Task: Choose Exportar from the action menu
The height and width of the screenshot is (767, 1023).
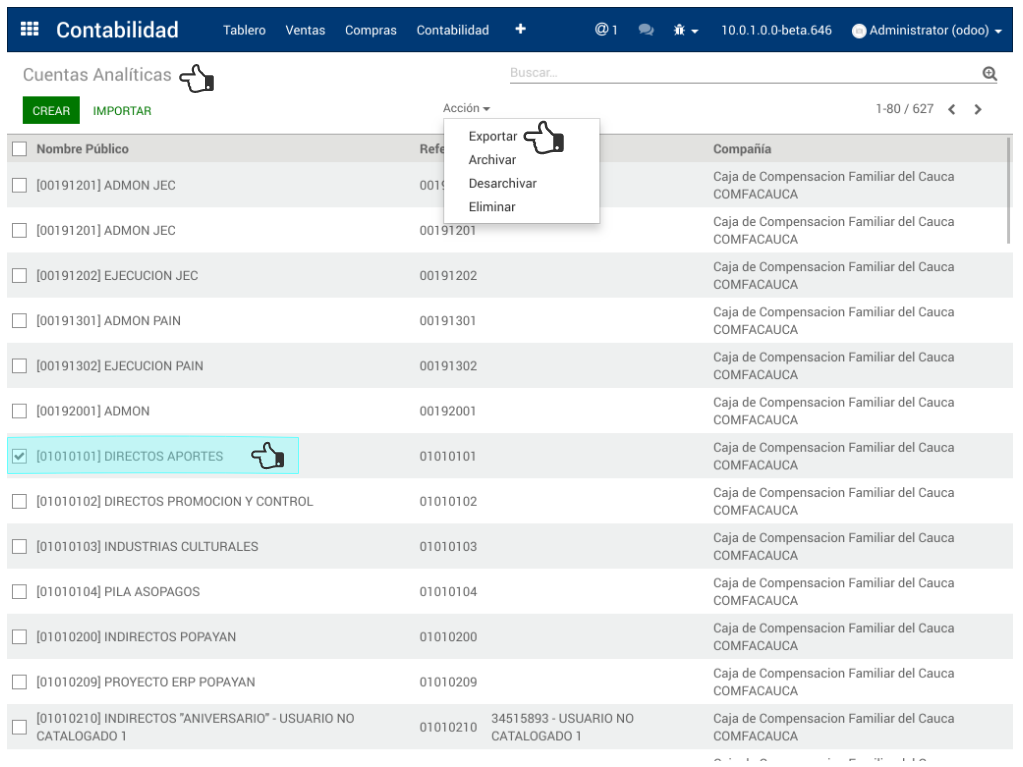Action: (x=492, y=136)
